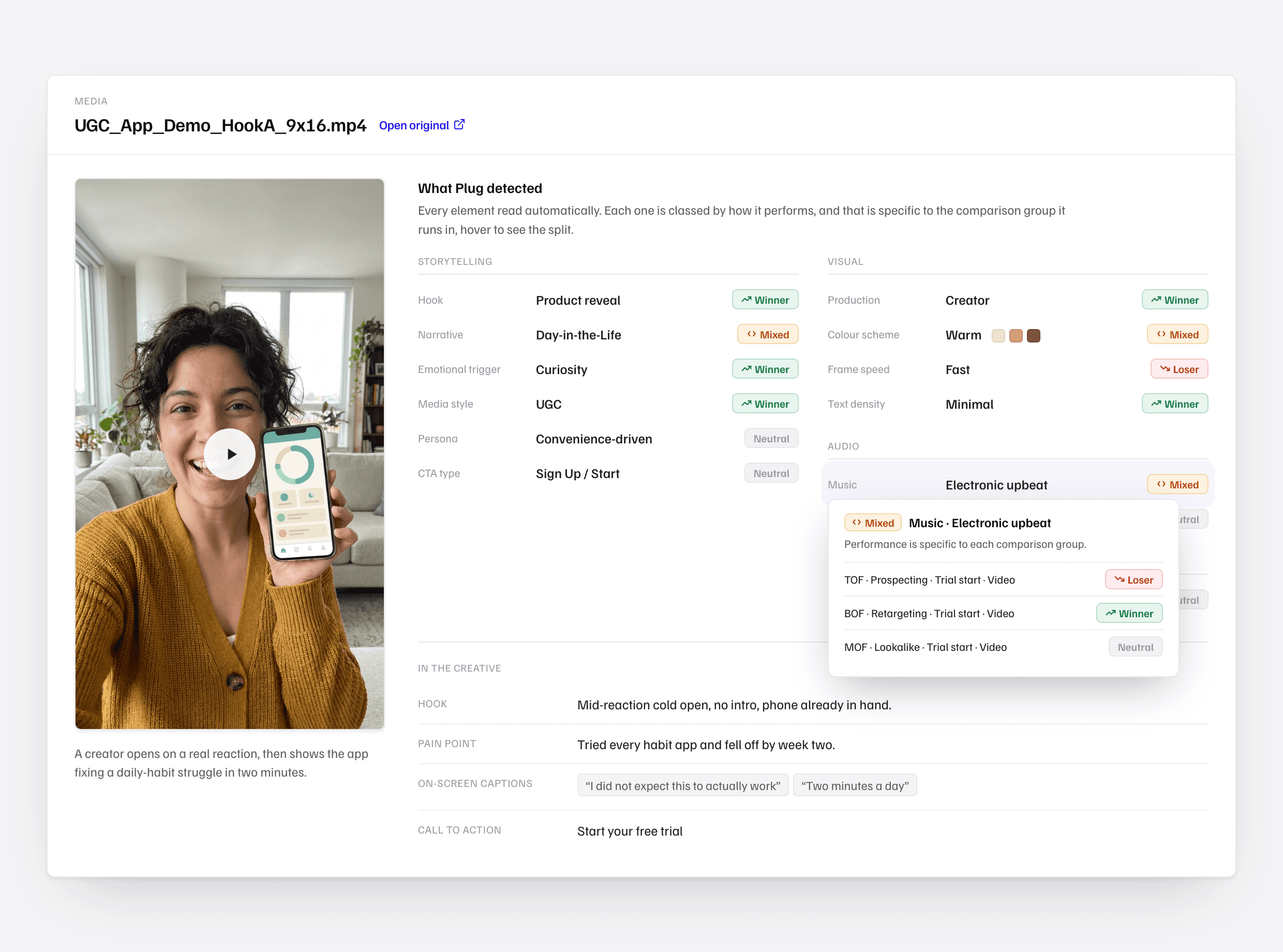Select the MOF · Lookalike · Trial start · Video row
1283x952 pixels.
[1003, 647]
